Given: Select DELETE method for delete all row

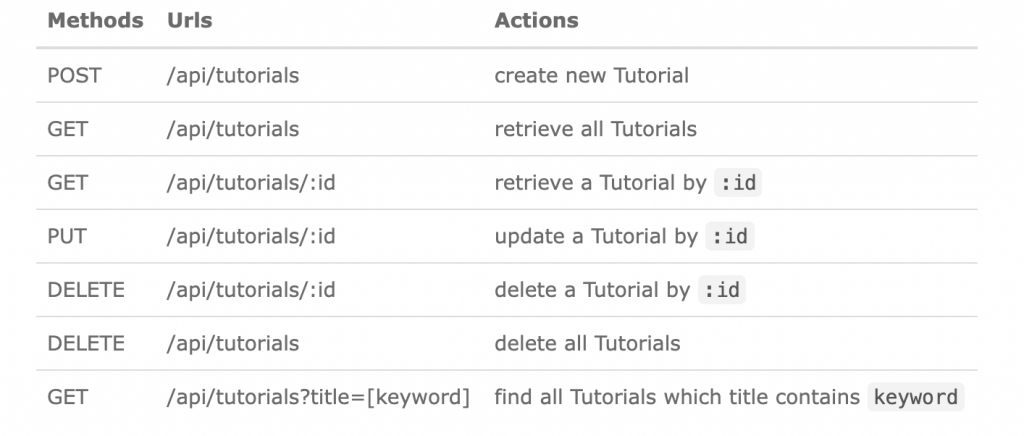Looking at the screenshot, I should (86, 343).
